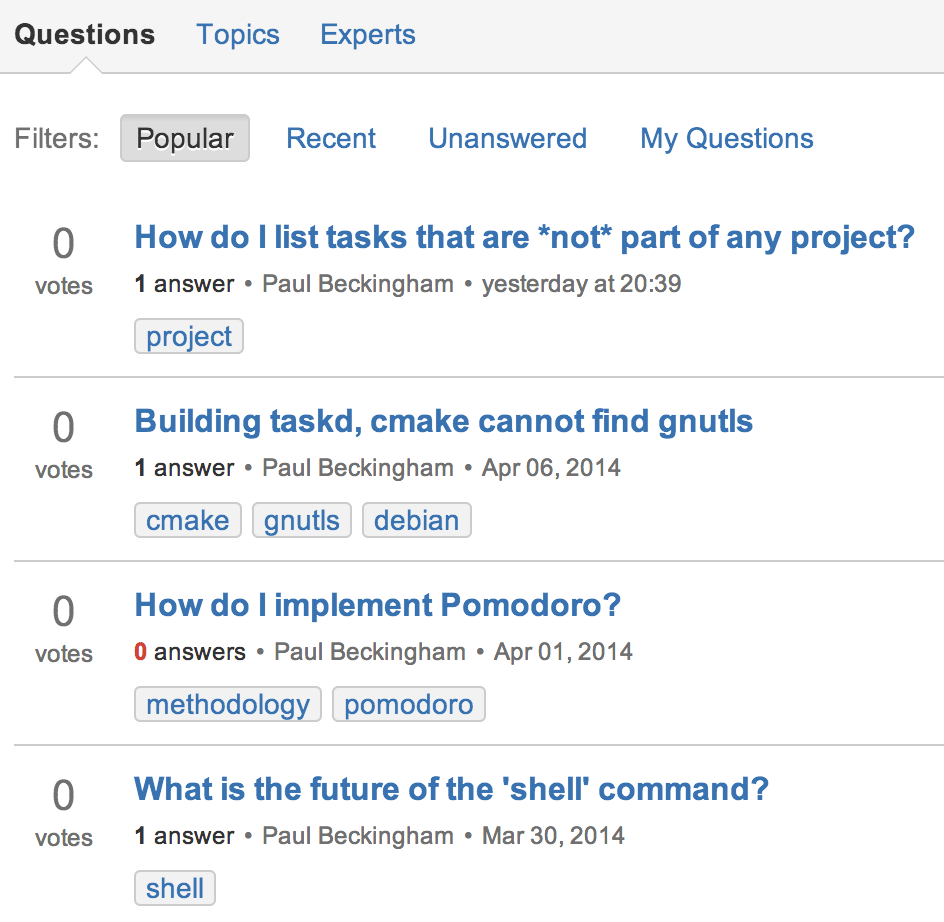Viewport: 944px width, 922px height.
Task: Select the cmake tag
Action: [188, 520]
